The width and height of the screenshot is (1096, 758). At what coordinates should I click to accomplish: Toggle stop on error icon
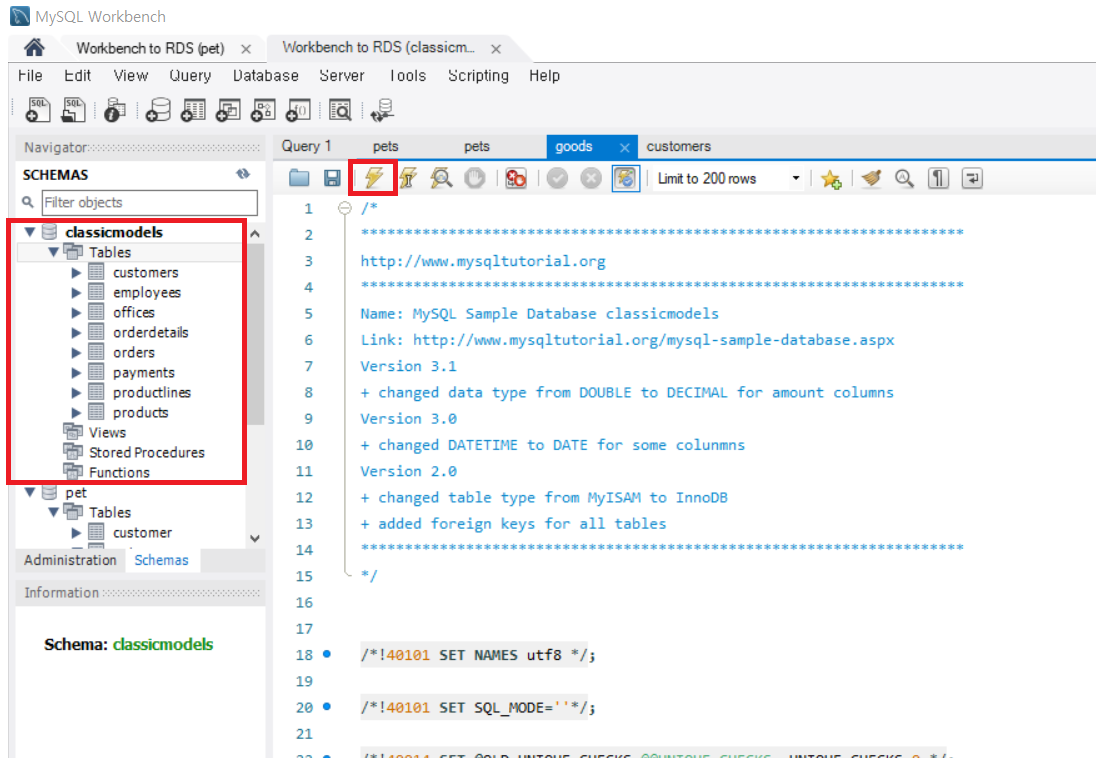tap(516, 178)
